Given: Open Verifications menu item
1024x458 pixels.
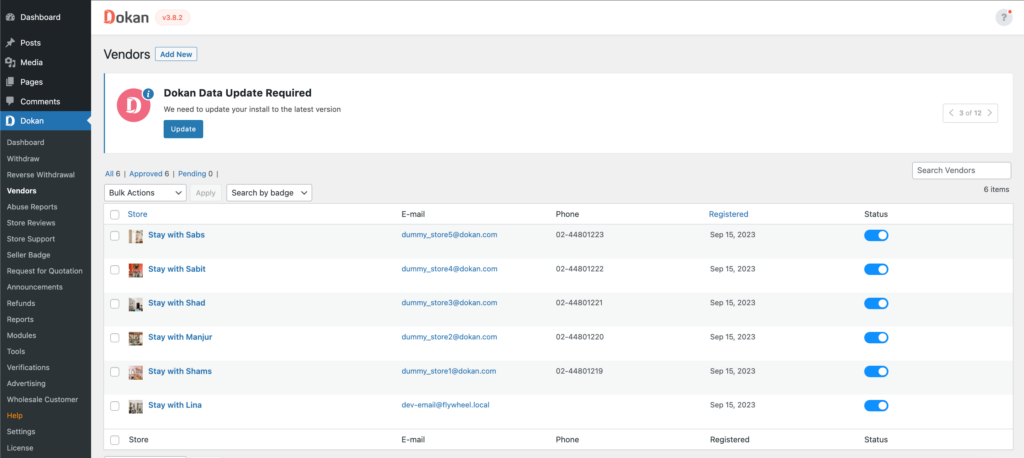Looking at the screenshot, I should click(x=28, y=367).
